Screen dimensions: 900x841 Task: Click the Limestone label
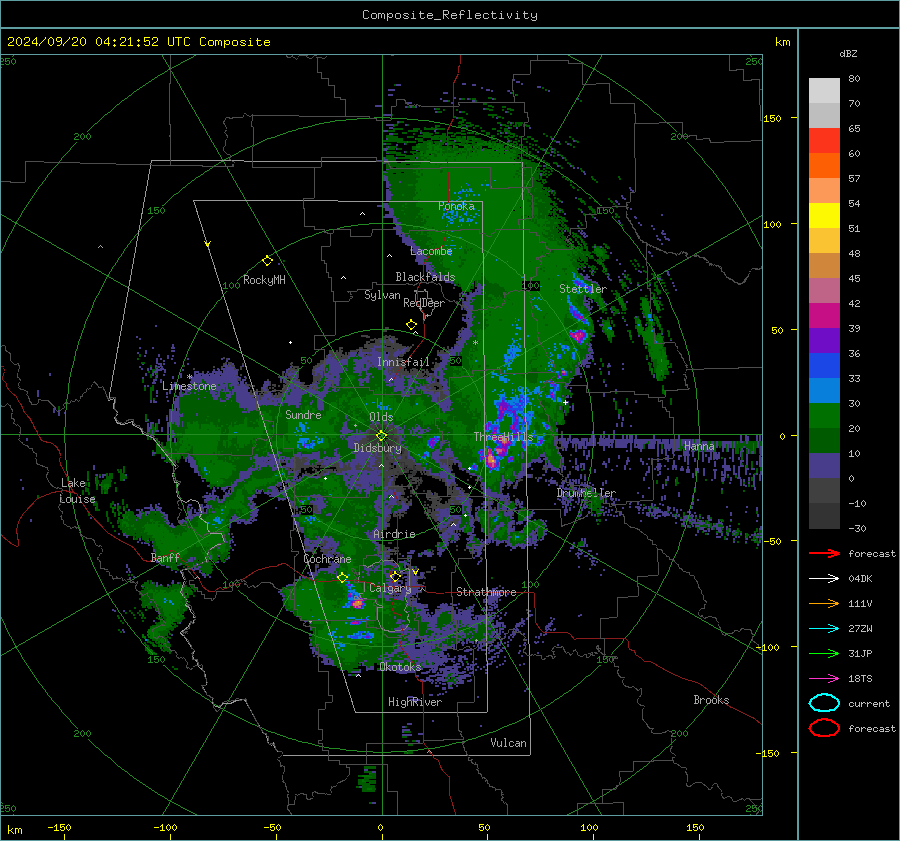pos(189,386)
